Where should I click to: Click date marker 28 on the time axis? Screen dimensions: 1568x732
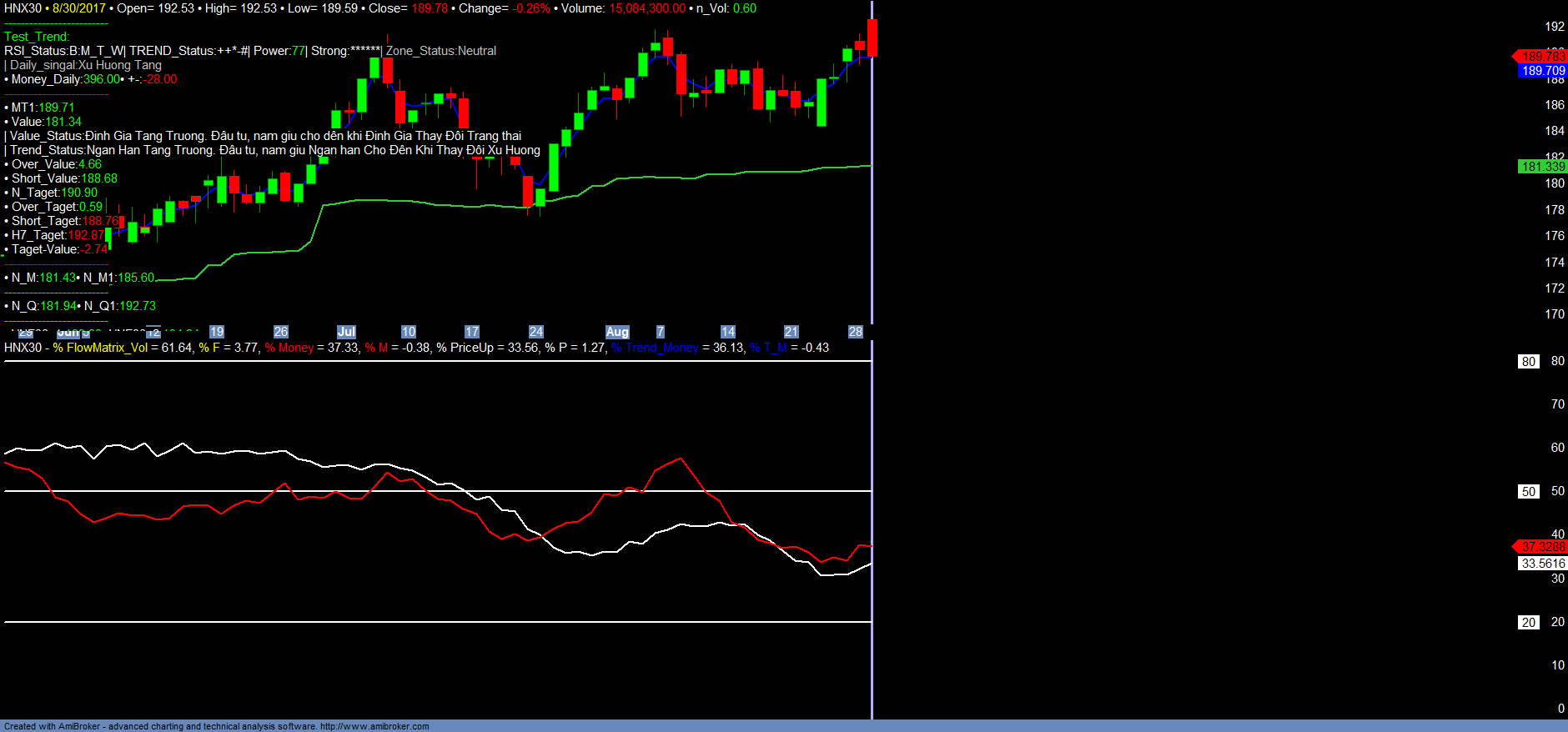(856, 332)
